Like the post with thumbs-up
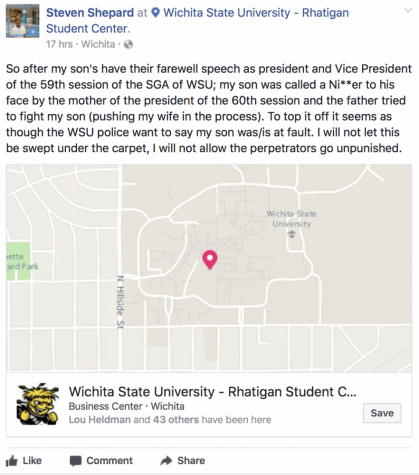 pyautogui.click(x=24, y=461)
